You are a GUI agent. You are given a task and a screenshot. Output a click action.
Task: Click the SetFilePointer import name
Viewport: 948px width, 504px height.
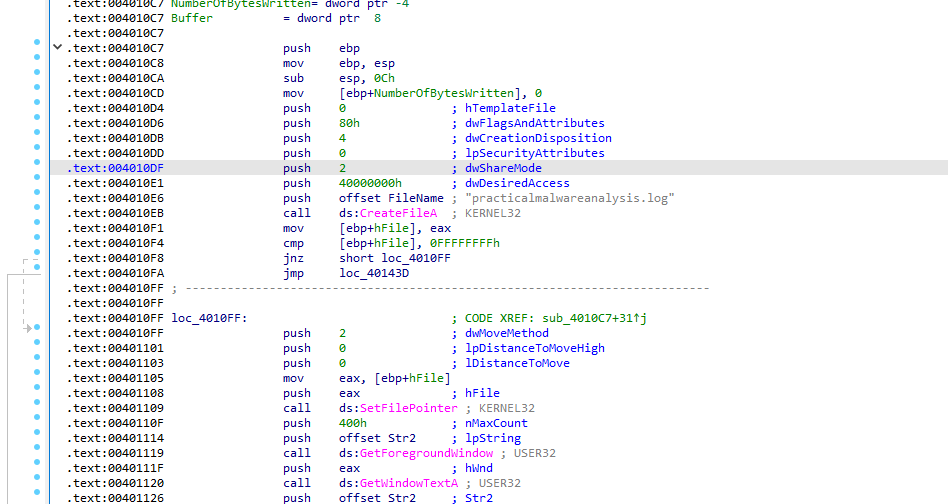[409, 409]
